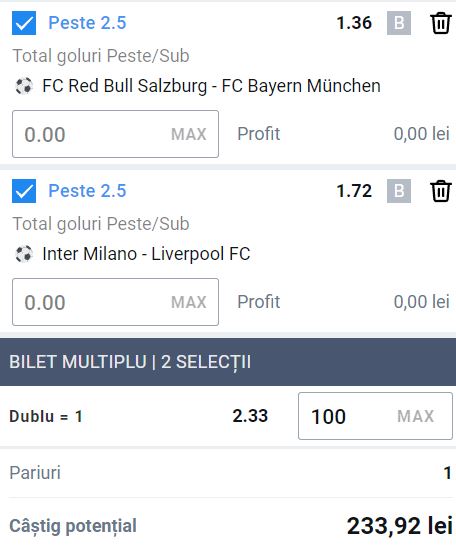The height and width of the screenshot is (553, 456).
Task: Open FC Red Bull Salzburg - FC Bayern München match
Action: (211, 86)
